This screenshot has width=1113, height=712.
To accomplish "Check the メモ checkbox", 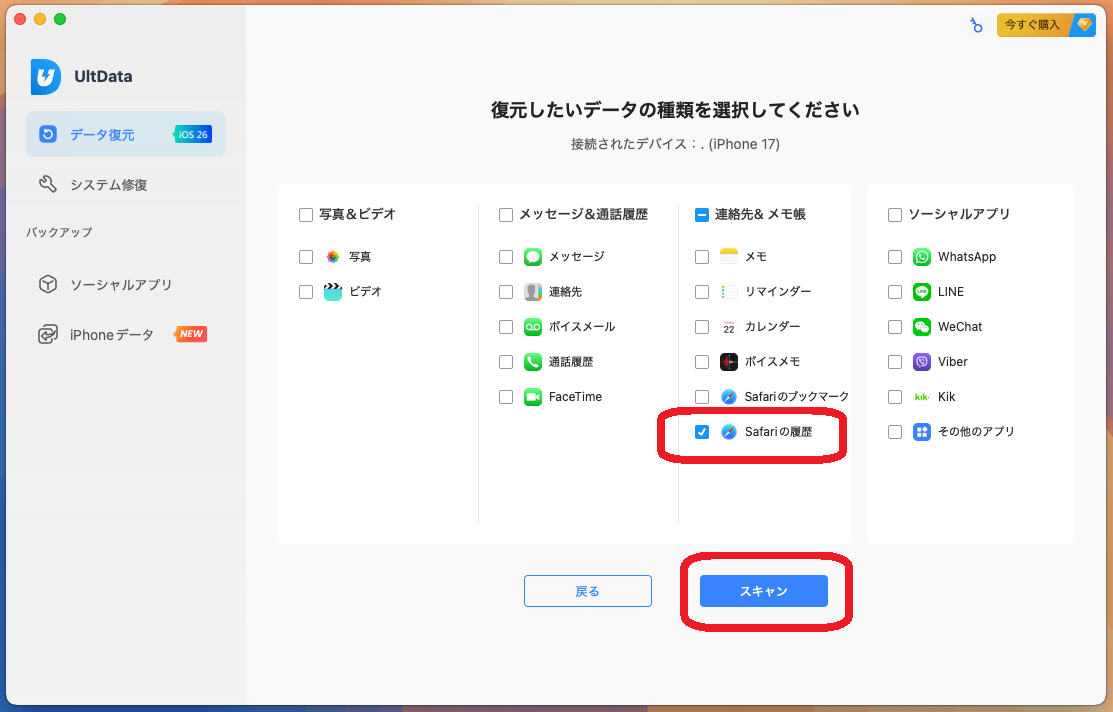I will (x=702, y=257).
